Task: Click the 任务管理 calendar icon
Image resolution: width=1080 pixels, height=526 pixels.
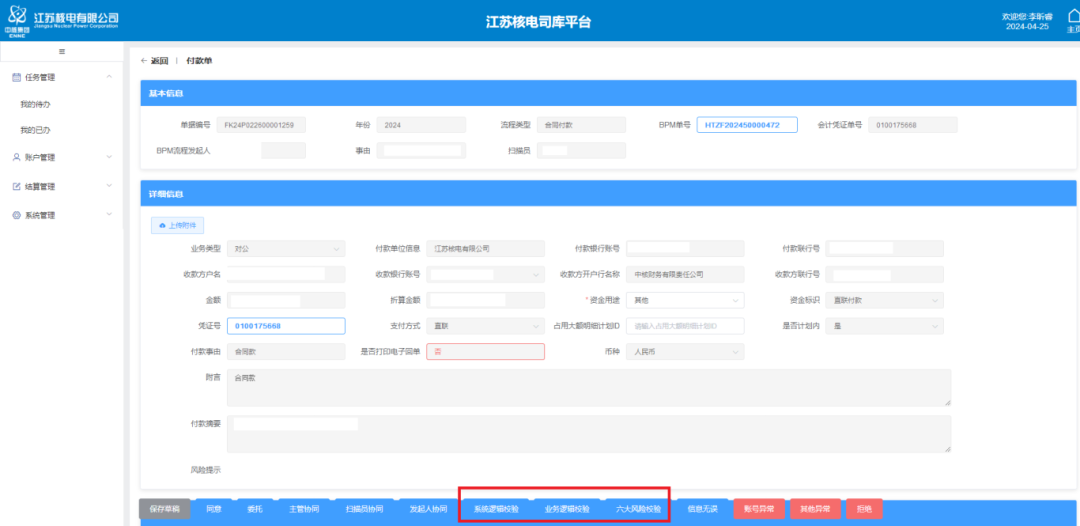Action: click(16, 77)
